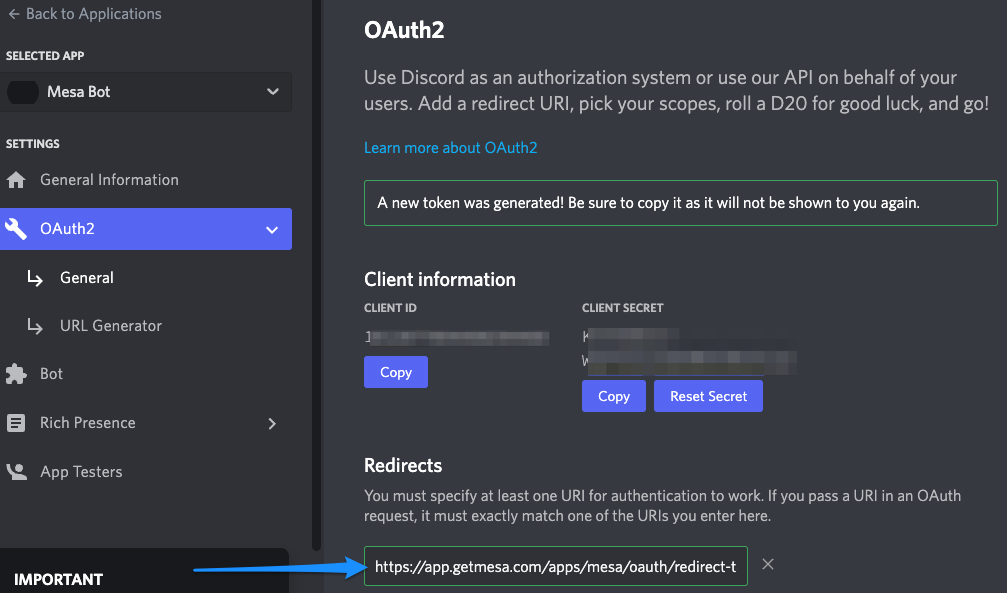
Task: Click the sidebar vertical scrollbar
Action: click(x=316, y=275)
